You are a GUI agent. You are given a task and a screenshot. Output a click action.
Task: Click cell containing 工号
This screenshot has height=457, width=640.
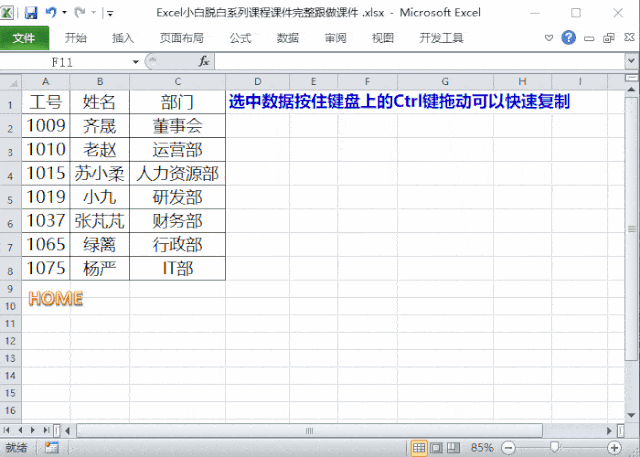46,102
